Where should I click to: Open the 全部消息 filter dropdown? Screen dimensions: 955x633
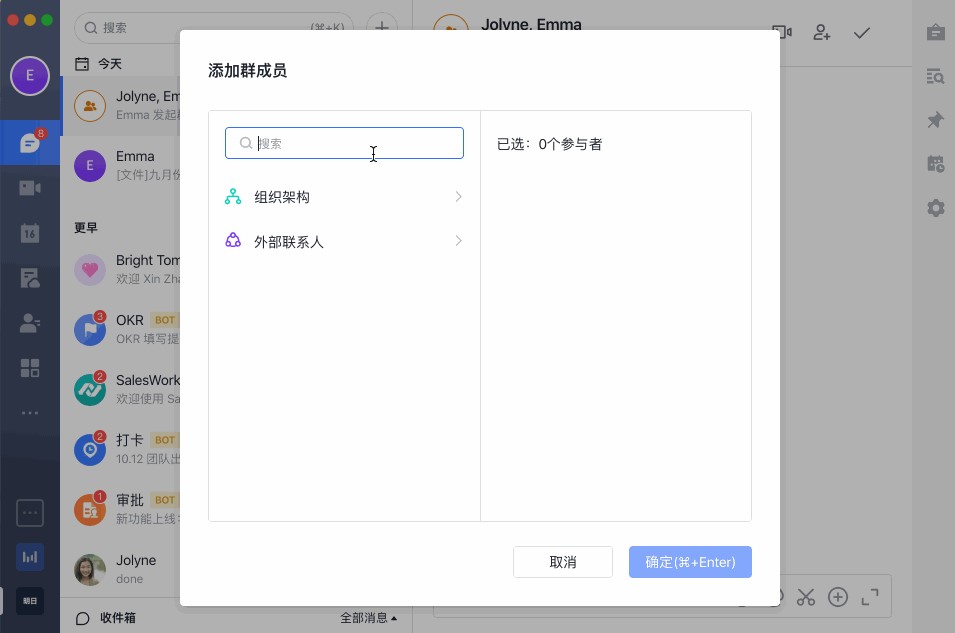tap(368, 618)
